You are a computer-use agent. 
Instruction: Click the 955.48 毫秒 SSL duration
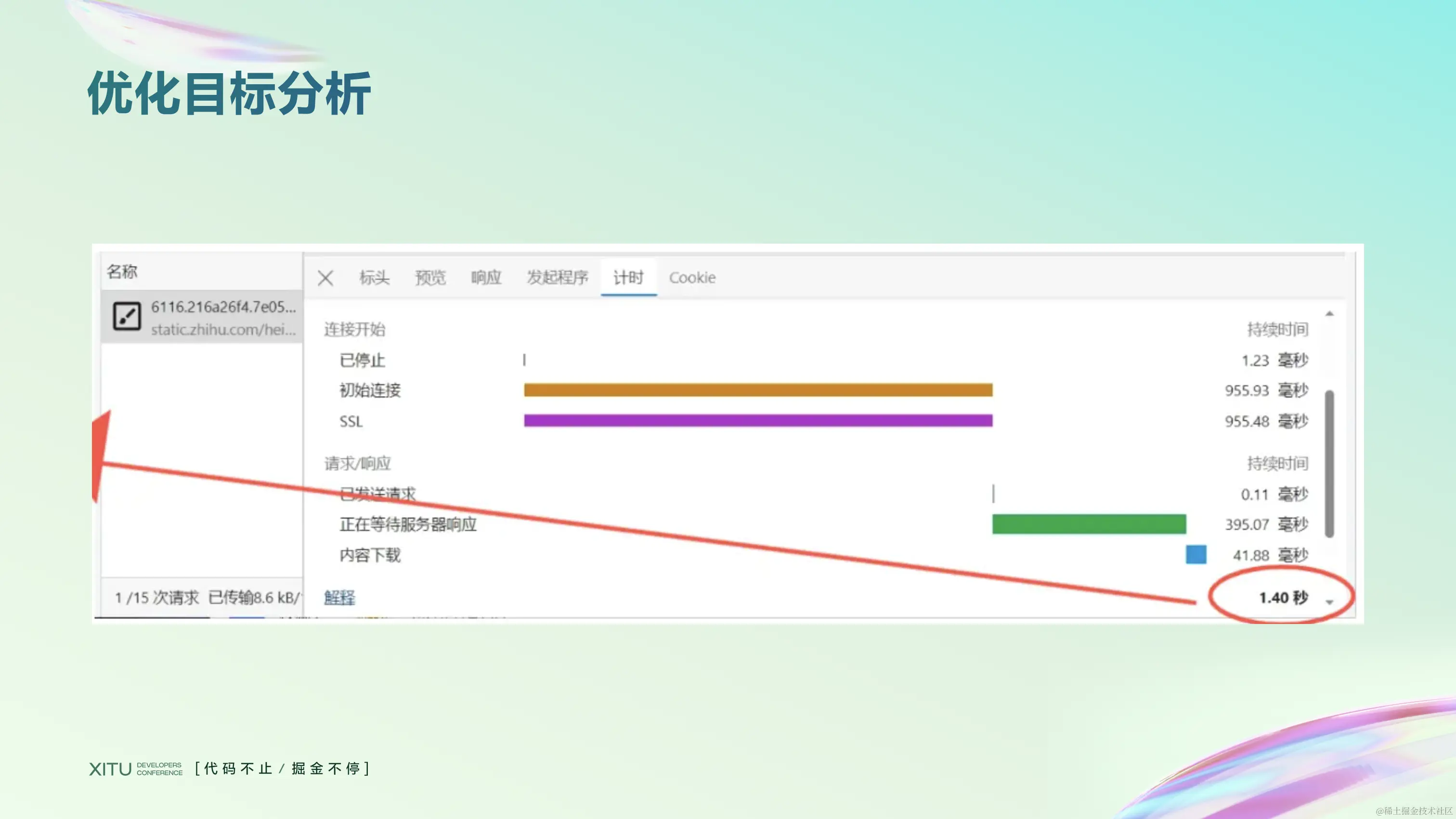pyautogui.click(x=1267, y=421)
